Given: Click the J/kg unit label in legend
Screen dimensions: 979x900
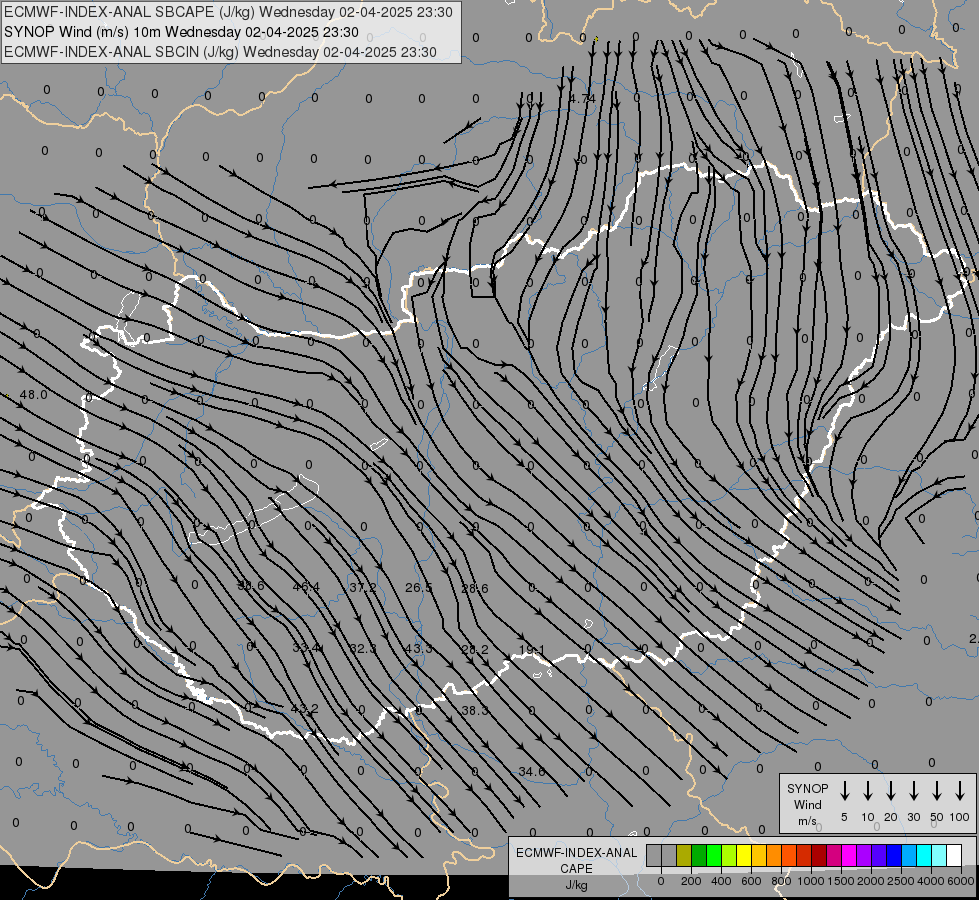Looking at the screenshot, I should coord(576,885).
